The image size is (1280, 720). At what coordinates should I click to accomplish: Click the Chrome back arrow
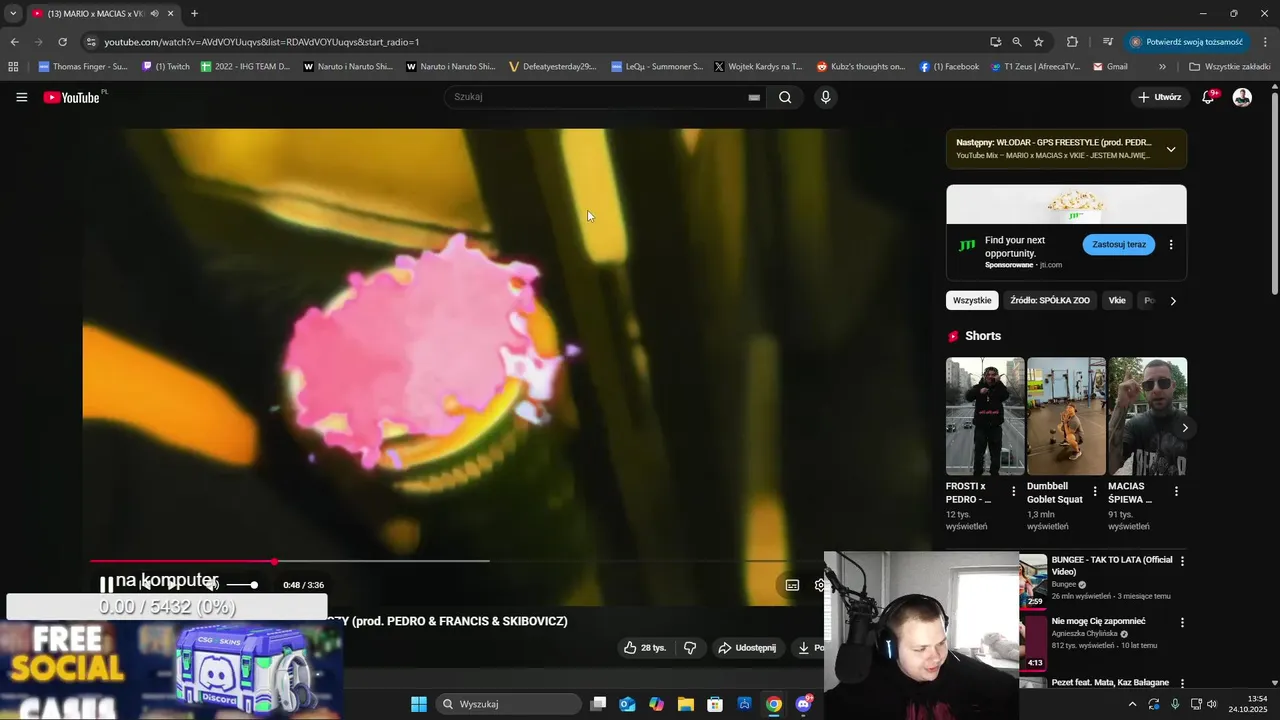[14, 42]
